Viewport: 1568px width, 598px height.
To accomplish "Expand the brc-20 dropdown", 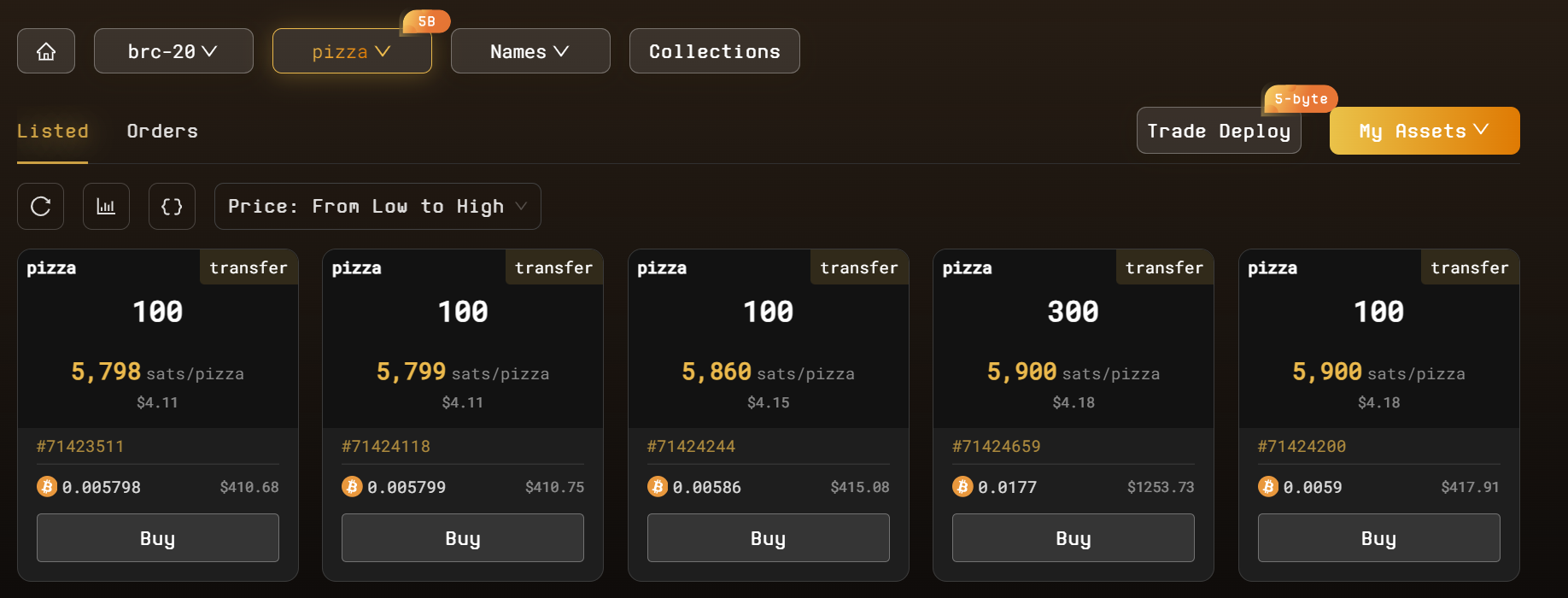I will (173, 51).
